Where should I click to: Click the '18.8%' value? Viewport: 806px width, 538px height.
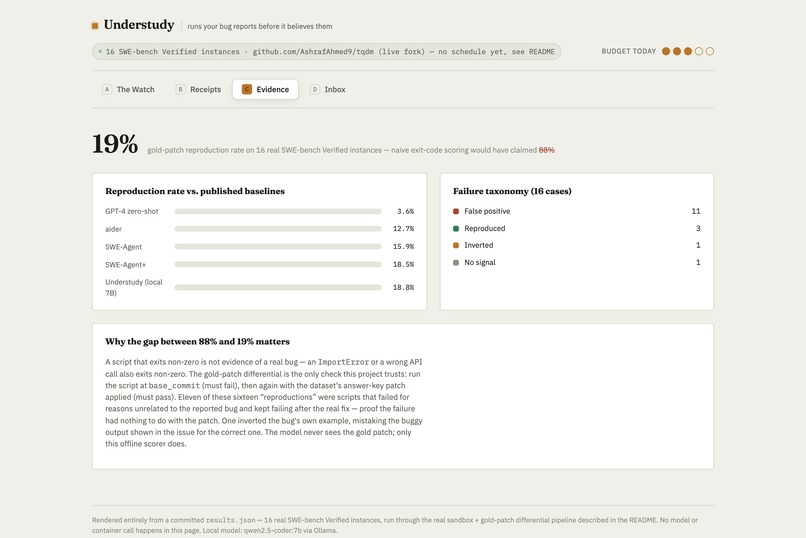(x=404, y=287)
